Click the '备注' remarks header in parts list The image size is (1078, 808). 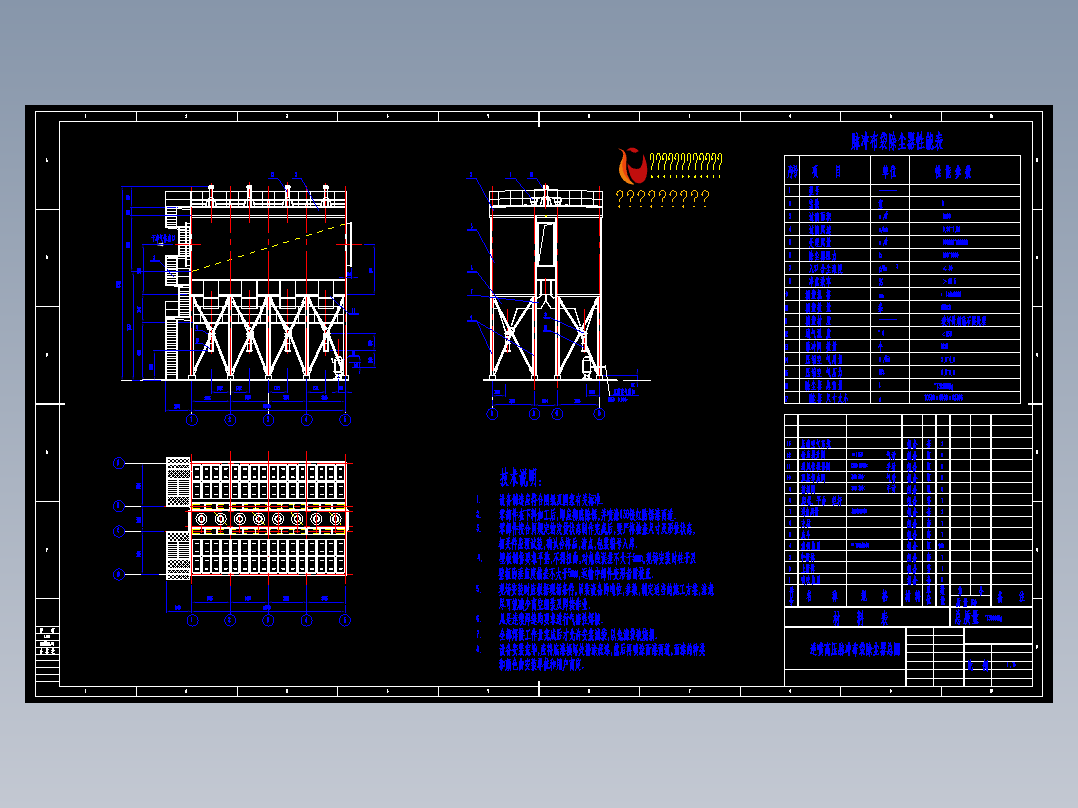point(1011,596)
